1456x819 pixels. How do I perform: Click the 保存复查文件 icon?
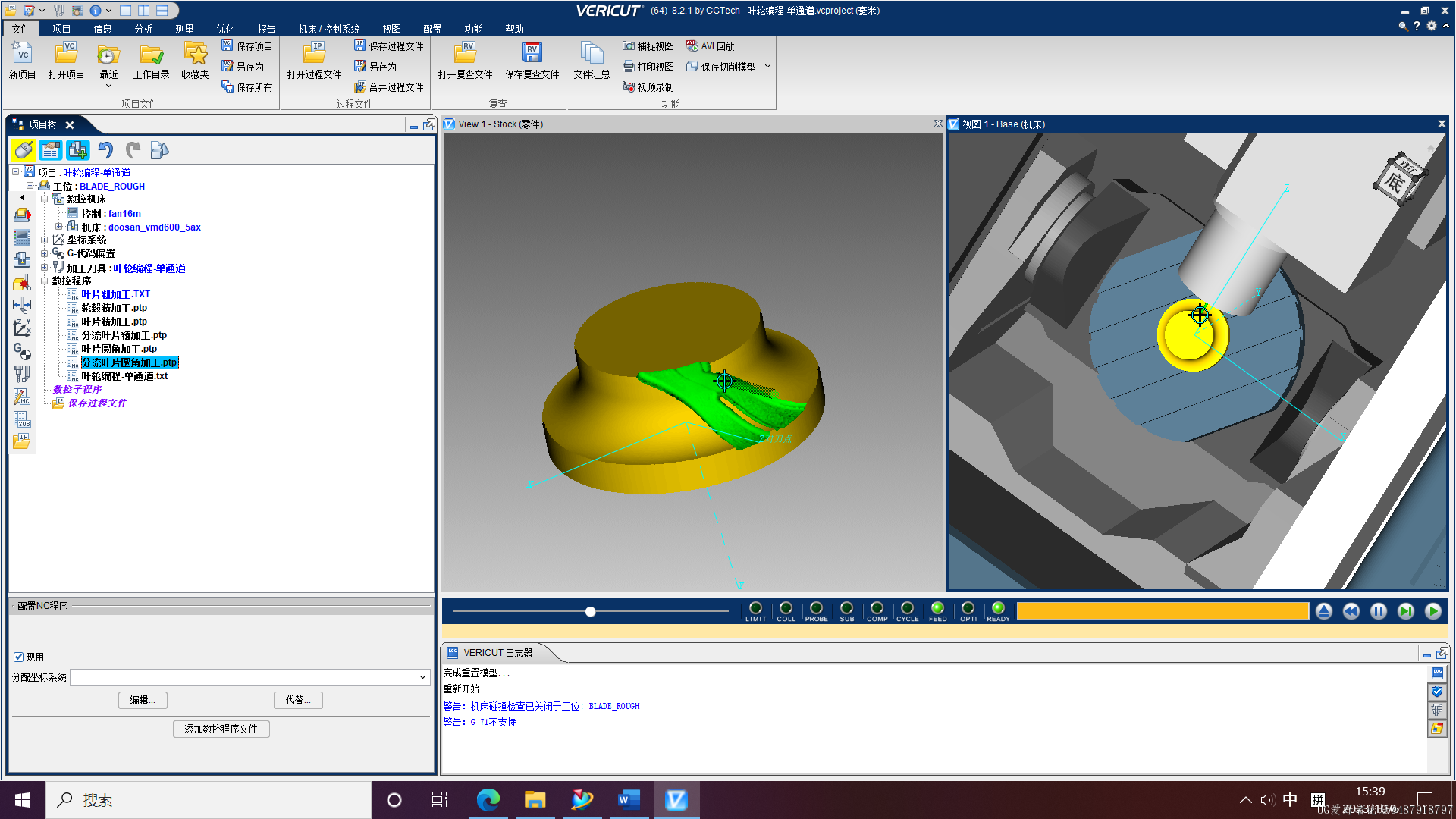click(x=532, y=60)
